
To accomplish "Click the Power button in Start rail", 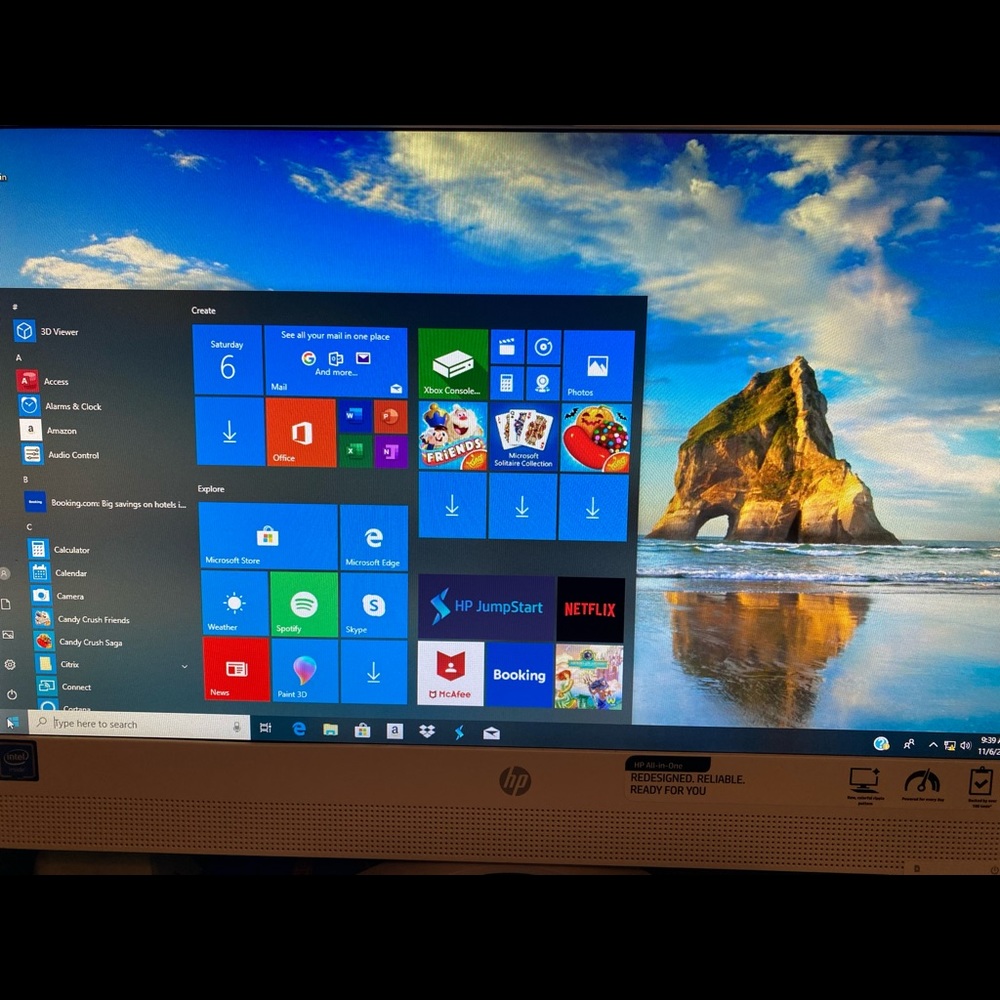I will [x=11, y=694].
